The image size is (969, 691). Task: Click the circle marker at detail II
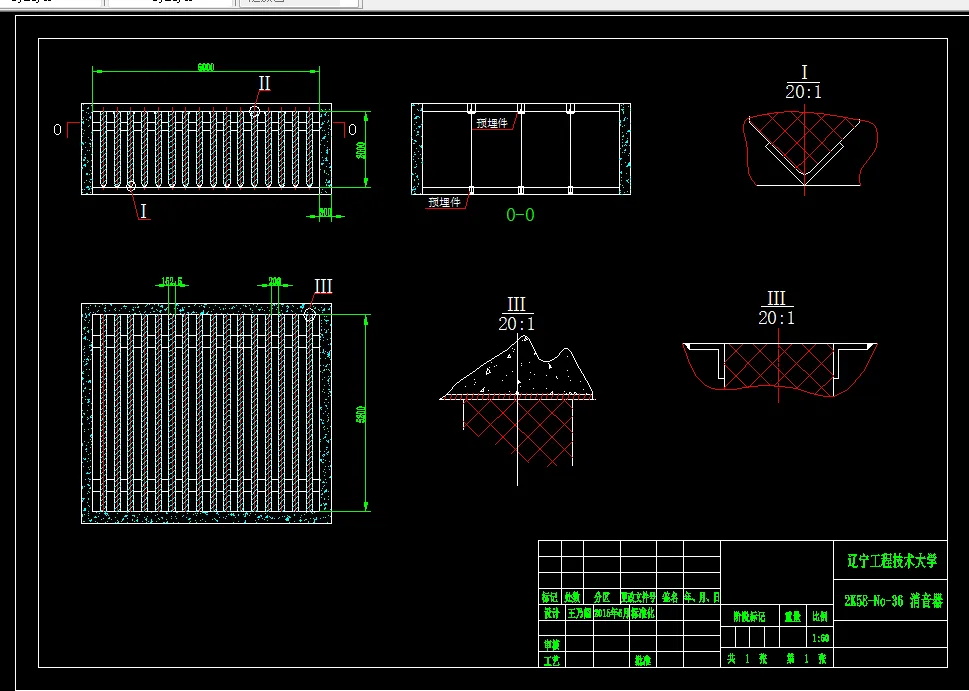click(x=255, y=111)
